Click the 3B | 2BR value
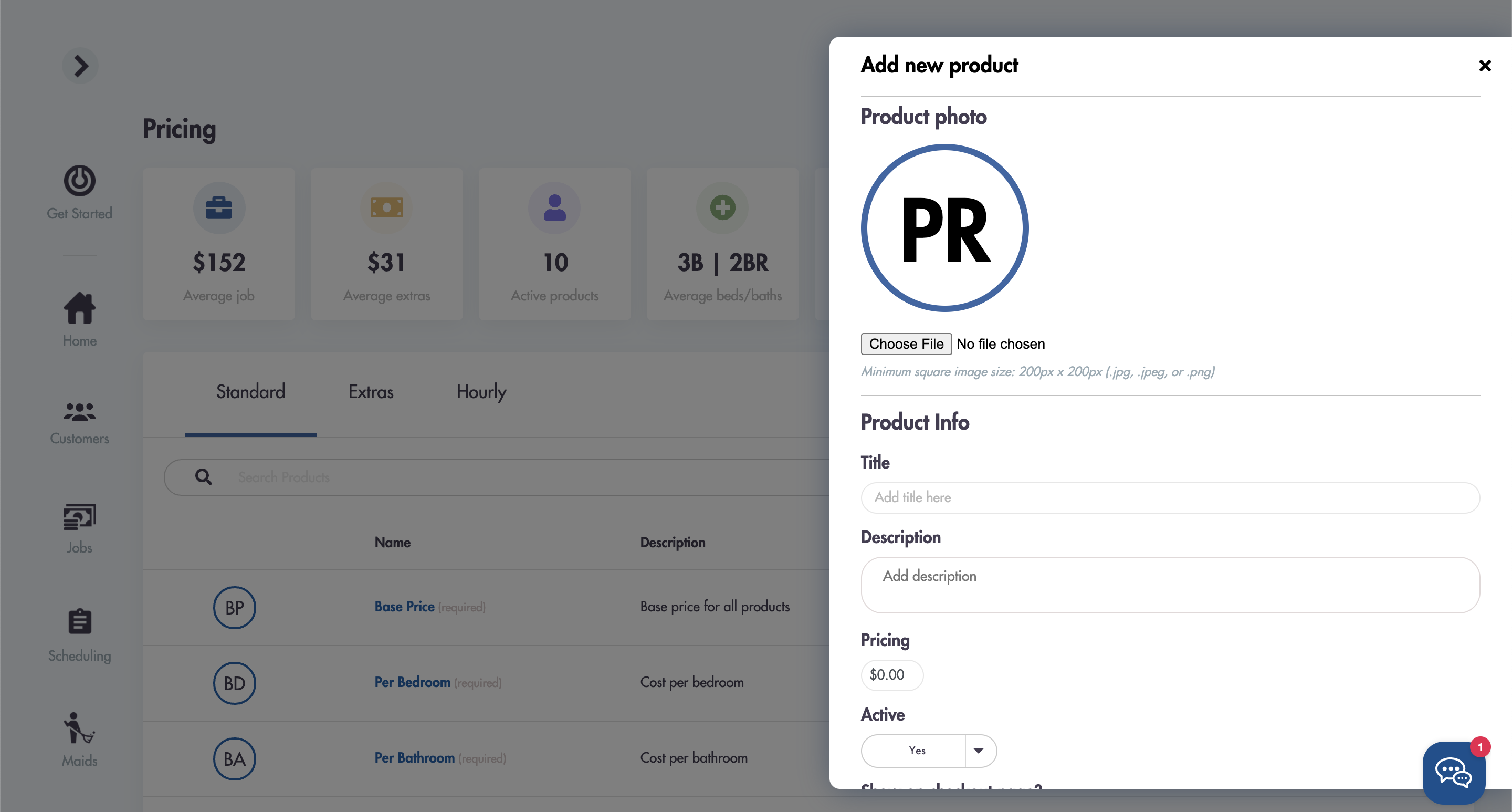The height and width of the screenshot is (812, 1512). (722, 263)
